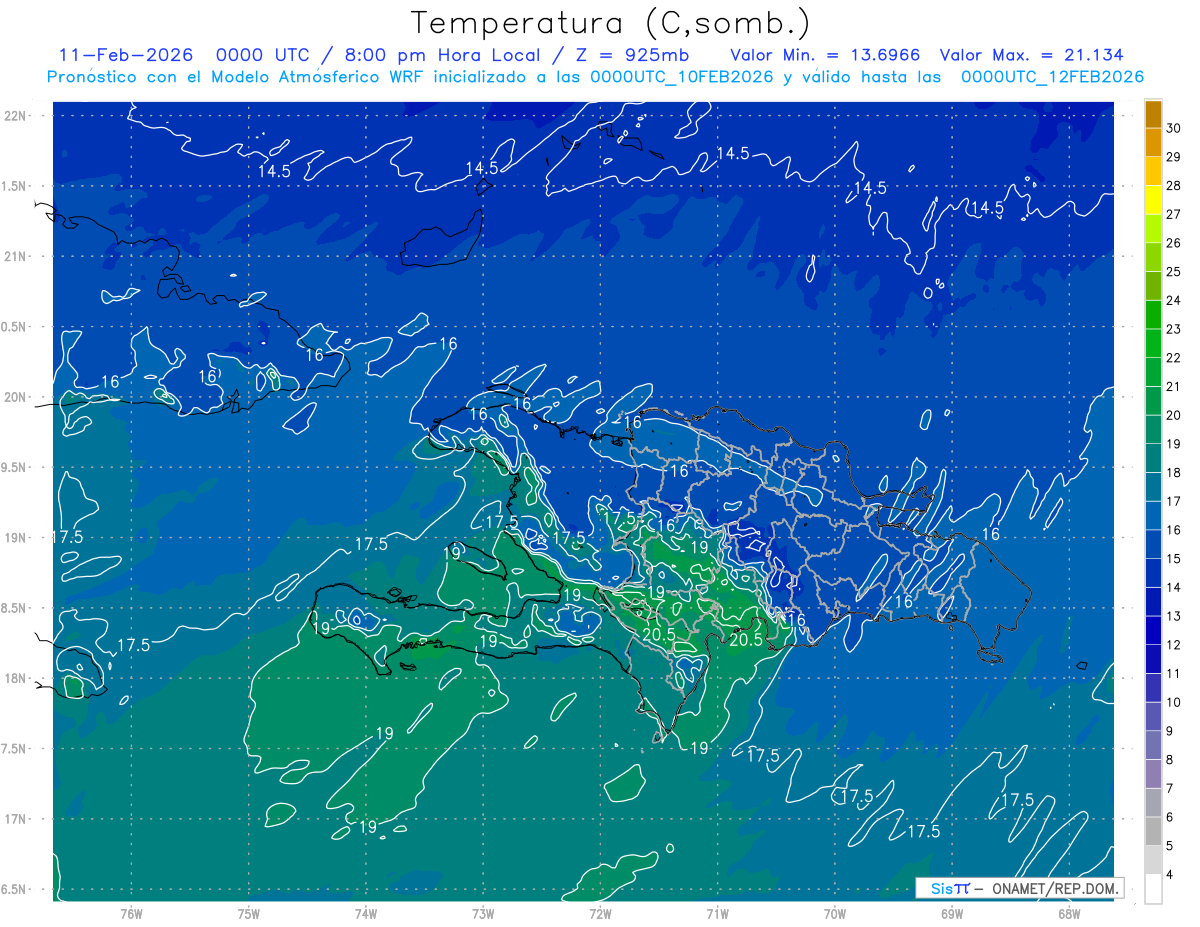Pick the teal legend swatch between 18 and 19

point(1153,459)
